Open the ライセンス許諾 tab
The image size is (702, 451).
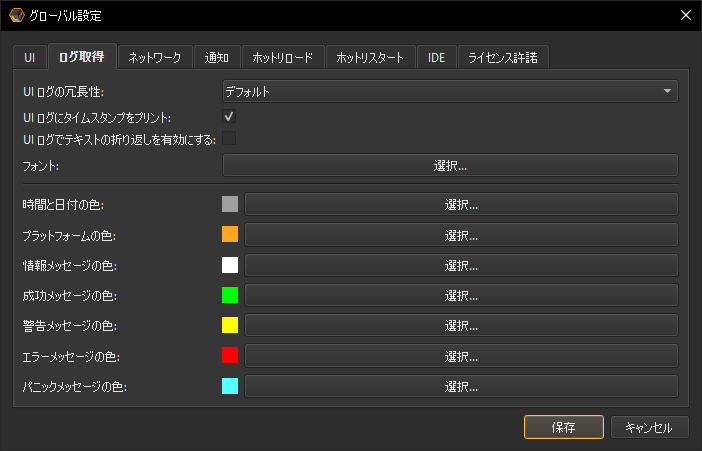click(x=503, y=57)
